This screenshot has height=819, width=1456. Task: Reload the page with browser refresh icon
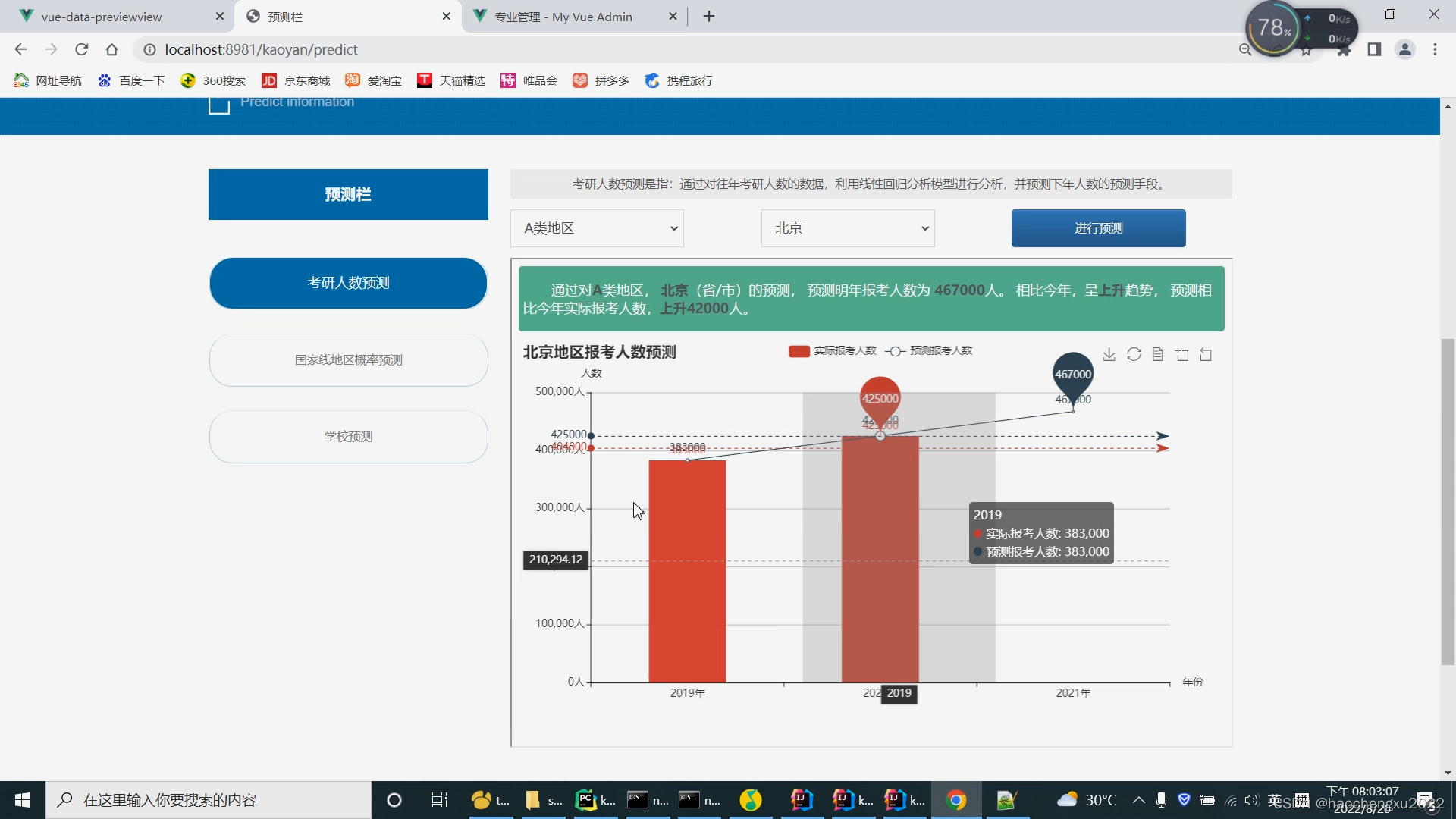(82, 49)
